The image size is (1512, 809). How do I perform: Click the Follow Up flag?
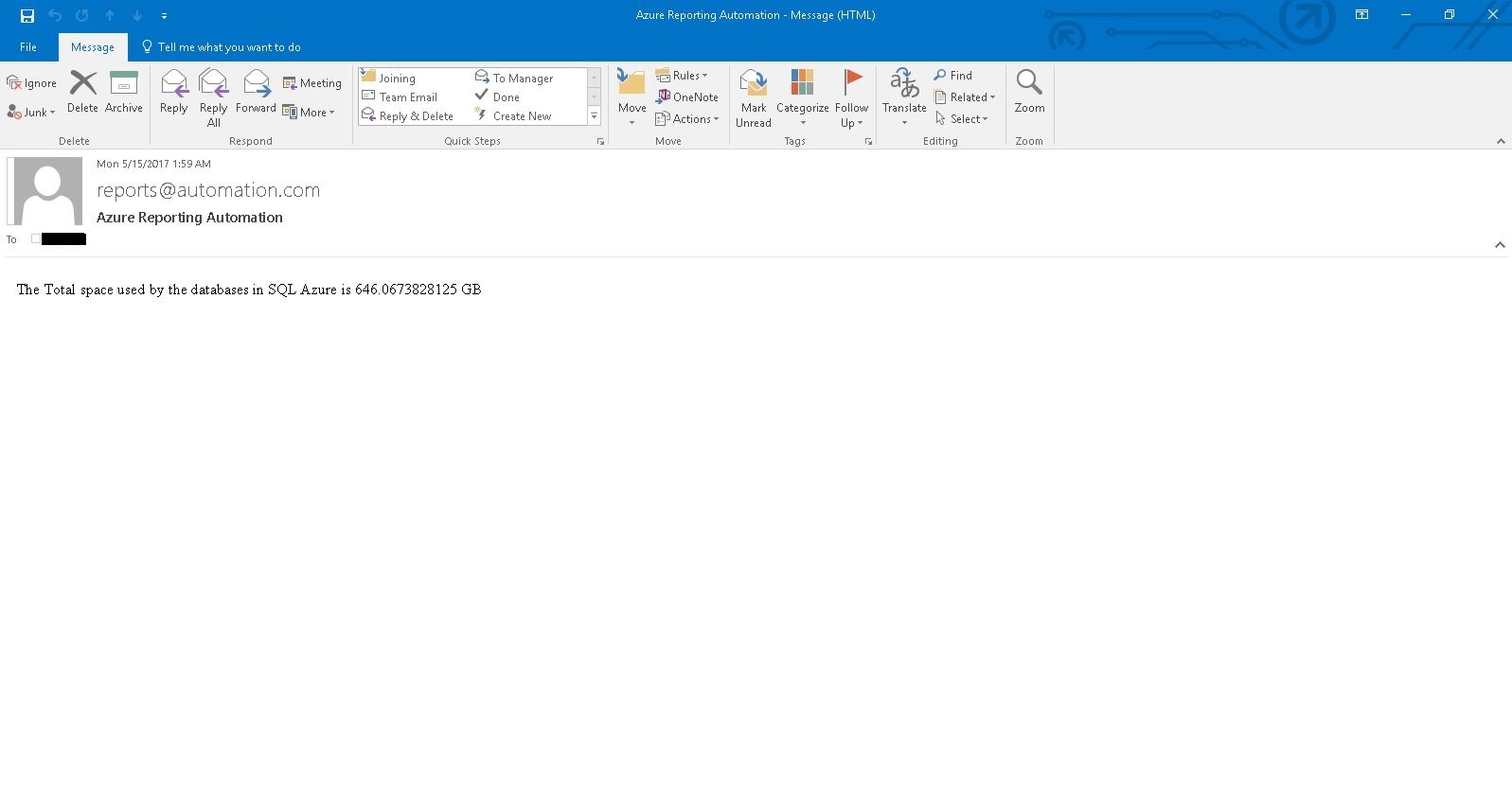click(852, 98)
